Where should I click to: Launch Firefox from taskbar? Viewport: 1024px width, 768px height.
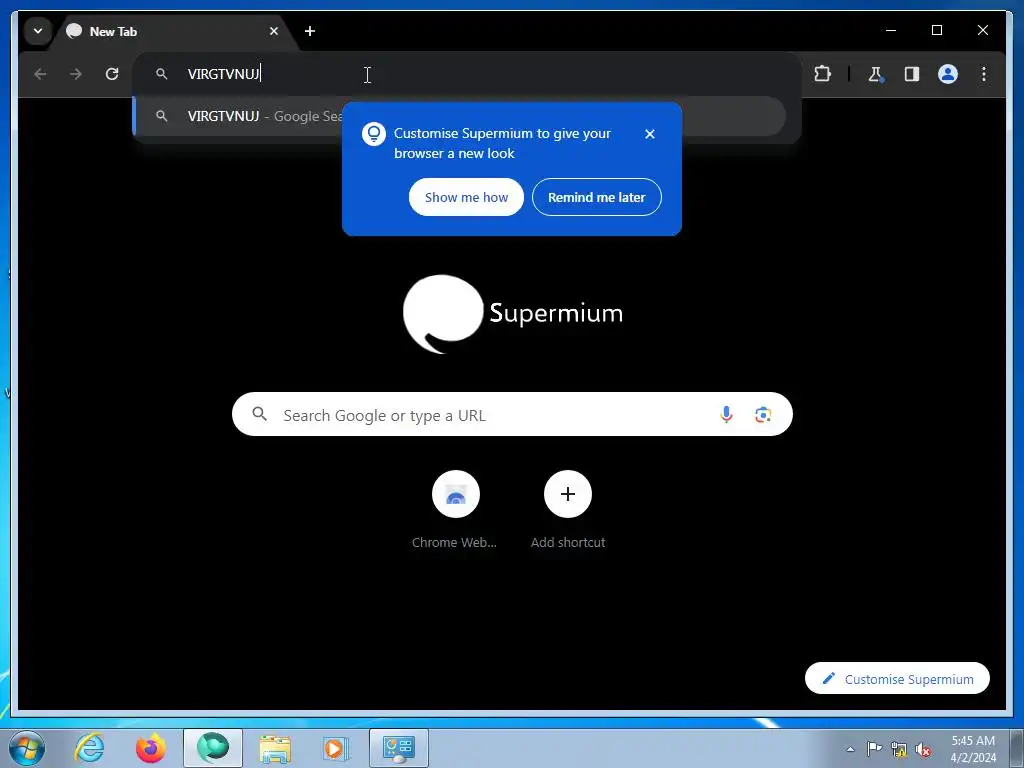[x=151, y=748]
